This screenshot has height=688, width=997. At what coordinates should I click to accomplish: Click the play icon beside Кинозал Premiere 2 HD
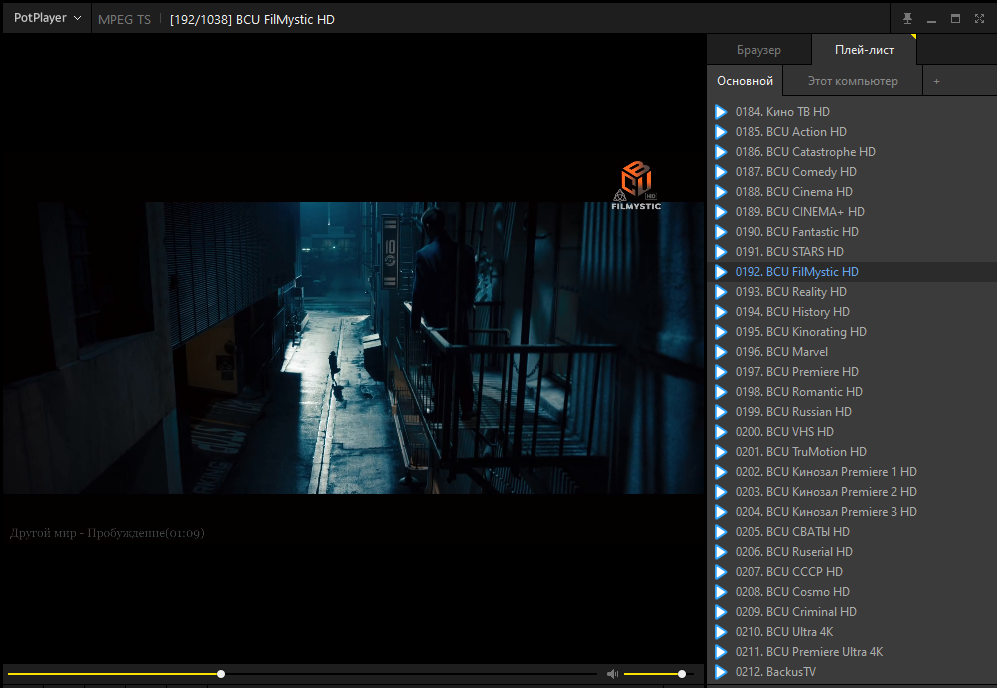click(721, 492)
